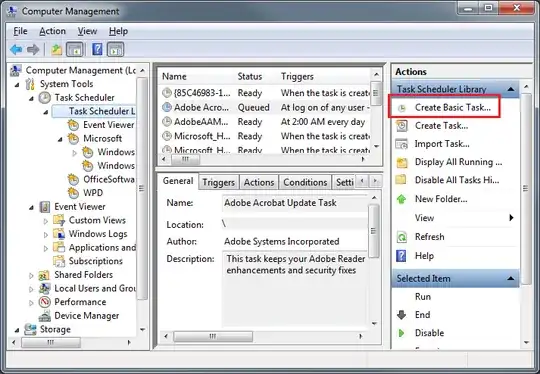Viewport: 540px width, 374px height.
Task: Click the Display All Running folder icon
Action: [x=402, y=162]
